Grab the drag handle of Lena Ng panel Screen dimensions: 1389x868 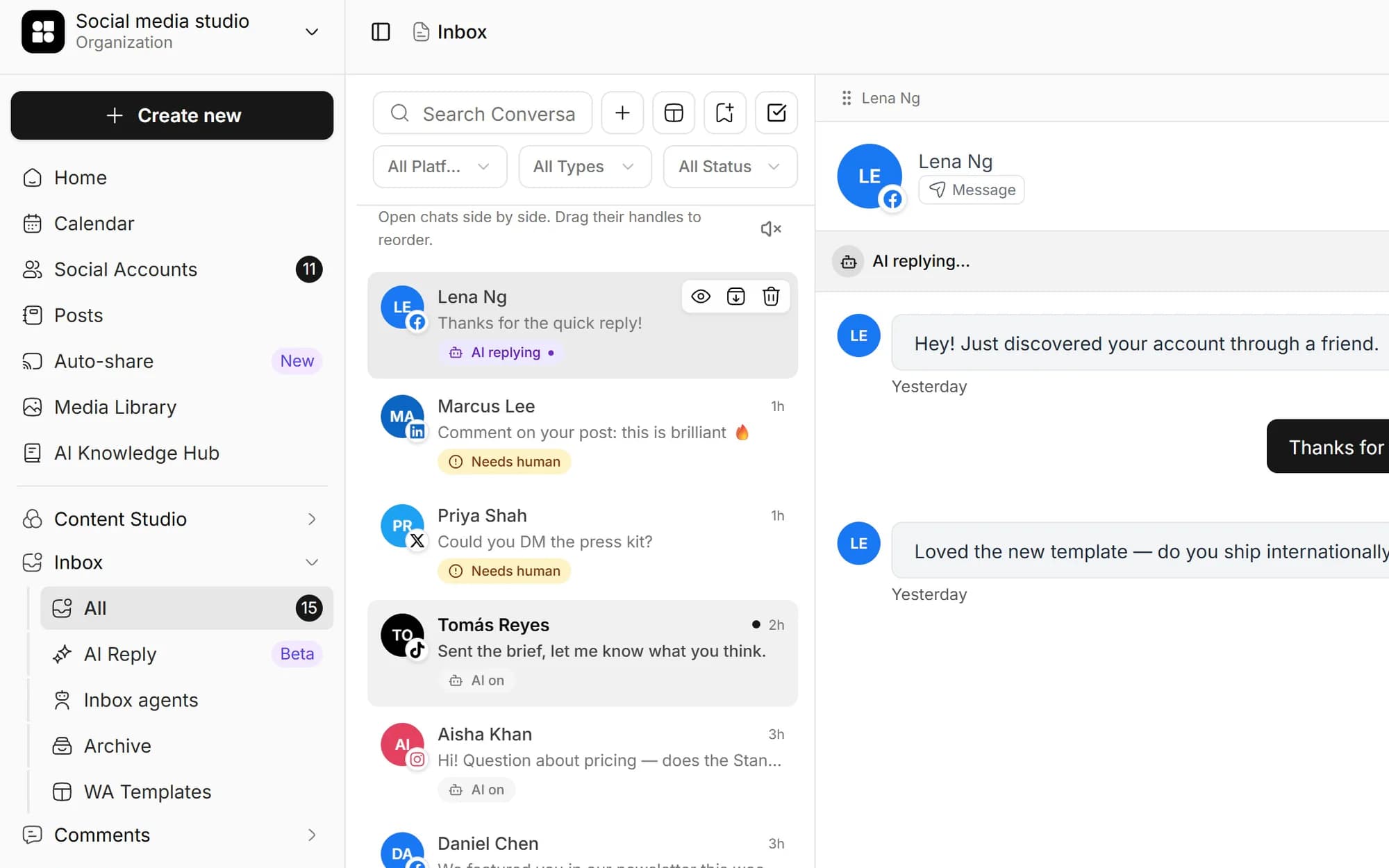(846, 99)
